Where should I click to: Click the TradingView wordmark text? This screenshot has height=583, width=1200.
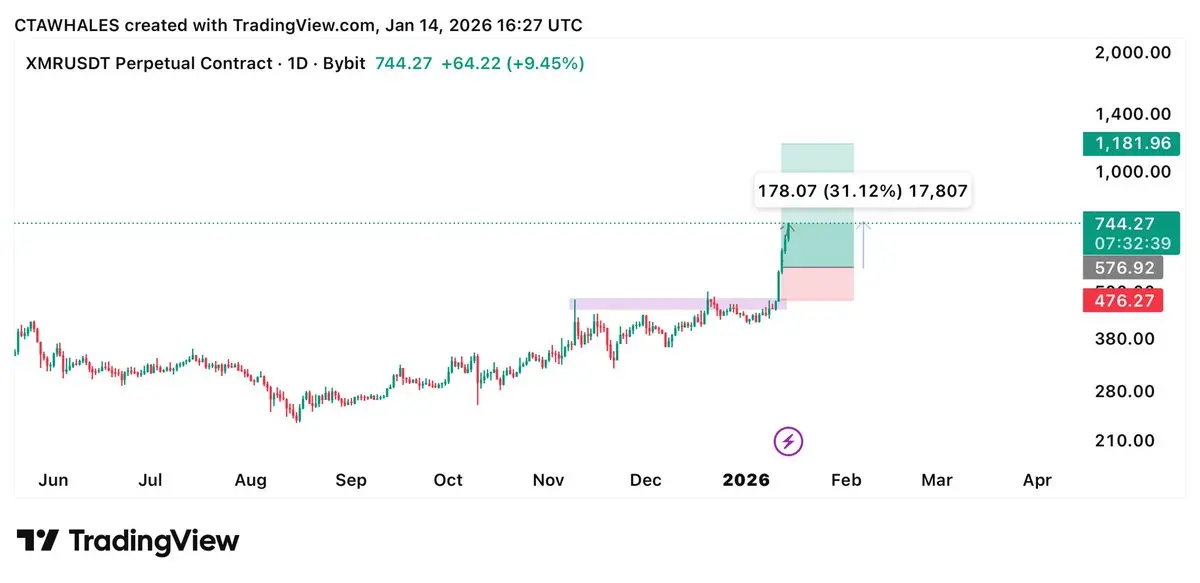point(154,542)
